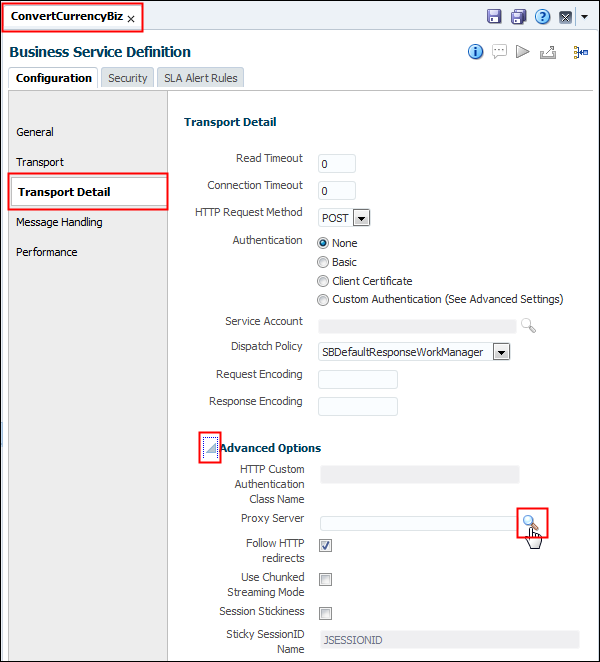Open Proxy Server search magnifier

tap(531, 521)
